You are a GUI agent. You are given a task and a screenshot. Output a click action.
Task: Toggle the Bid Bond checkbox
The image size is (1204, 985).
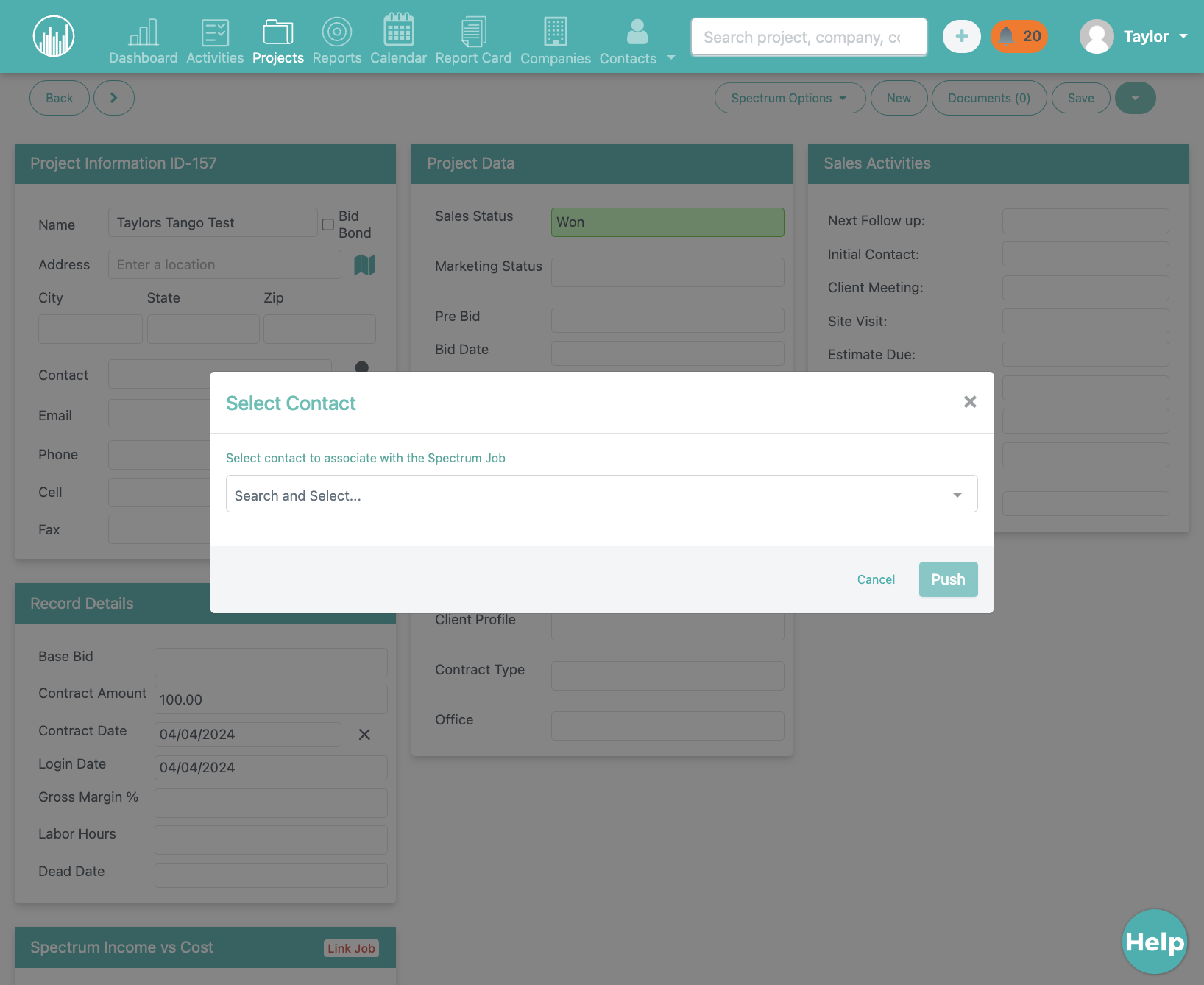328,225
